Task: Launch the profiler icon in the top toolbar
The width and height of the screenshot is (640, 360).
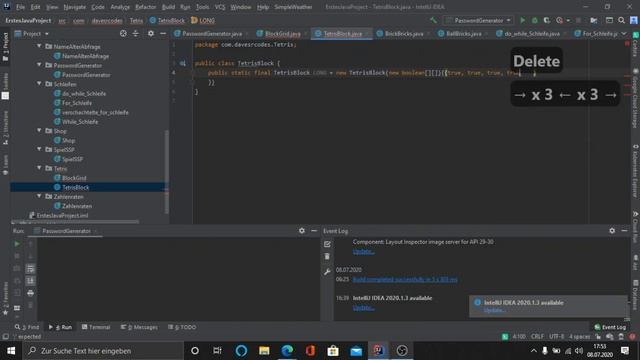Action: click(560, 20)
